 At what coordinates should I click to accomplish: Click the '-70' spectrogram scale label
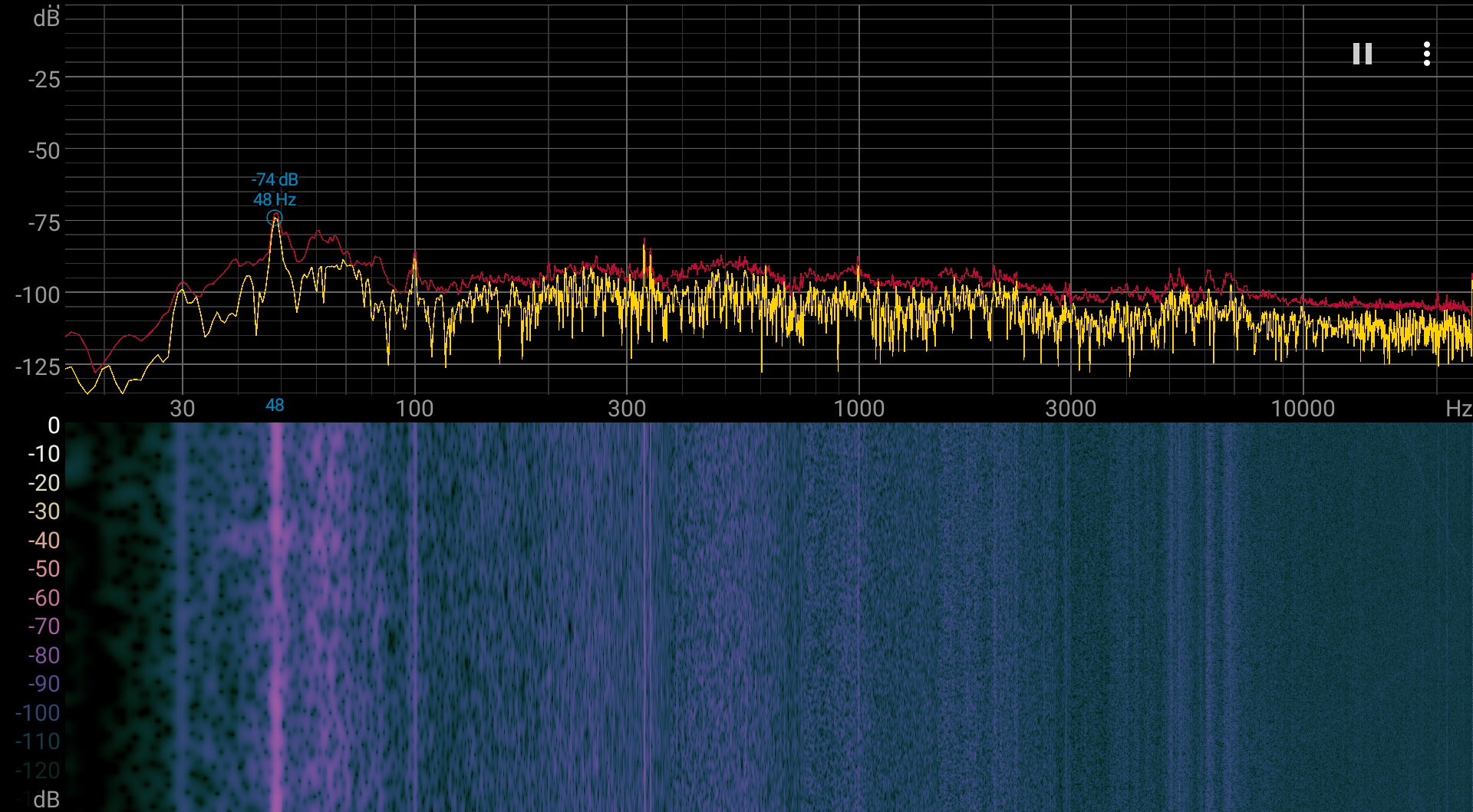tap(44, 626)
